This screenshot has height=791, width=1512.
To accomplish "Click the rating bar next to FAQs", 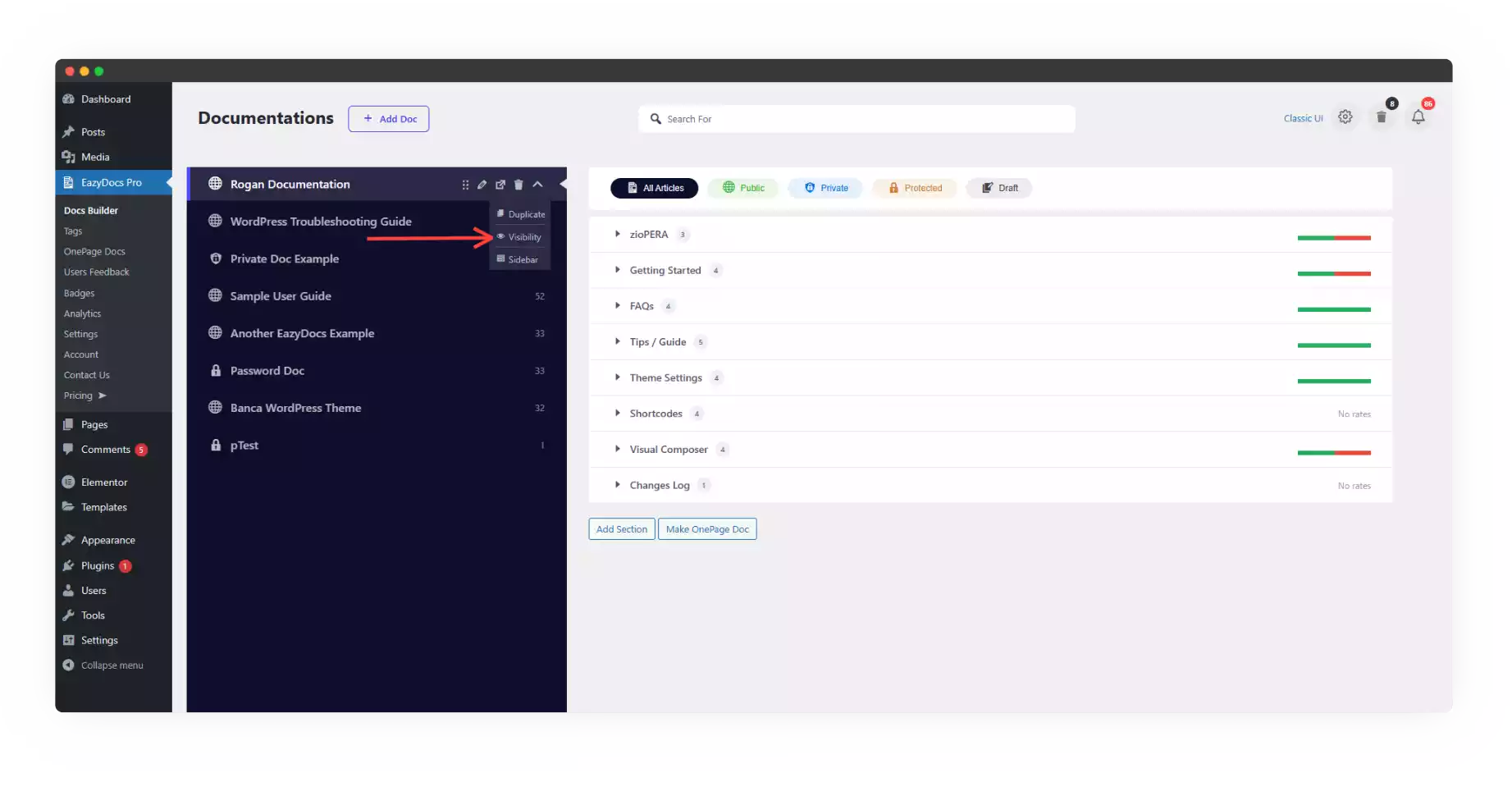I will coord(1334,310).
